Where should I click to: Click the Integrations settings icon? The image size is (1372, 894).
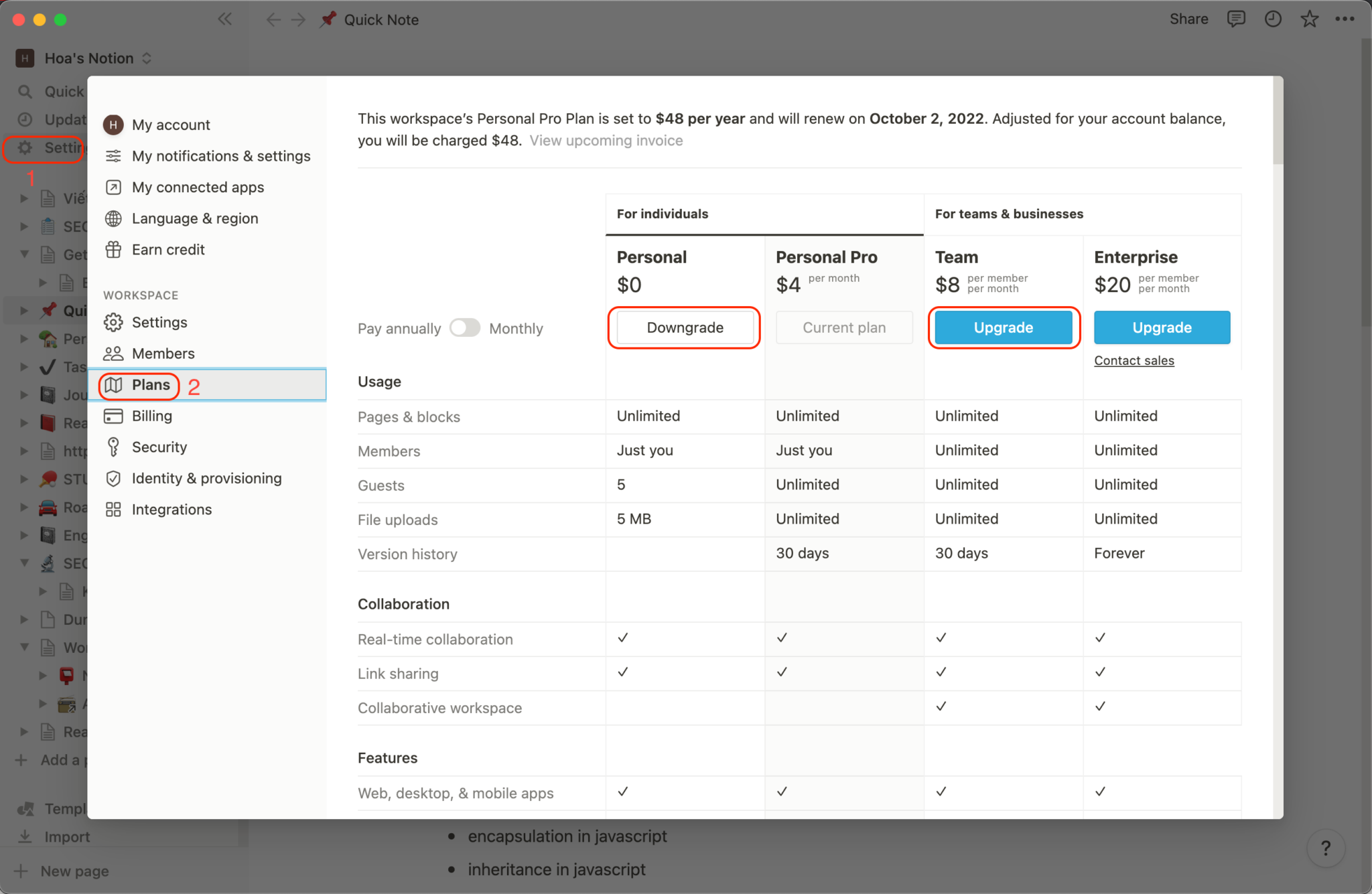(113, 509)
